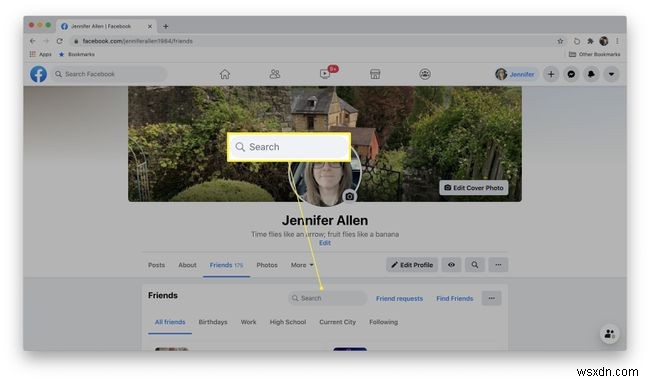Click the View As eye icon
The image size is (650, 382).
click(451, 265)
